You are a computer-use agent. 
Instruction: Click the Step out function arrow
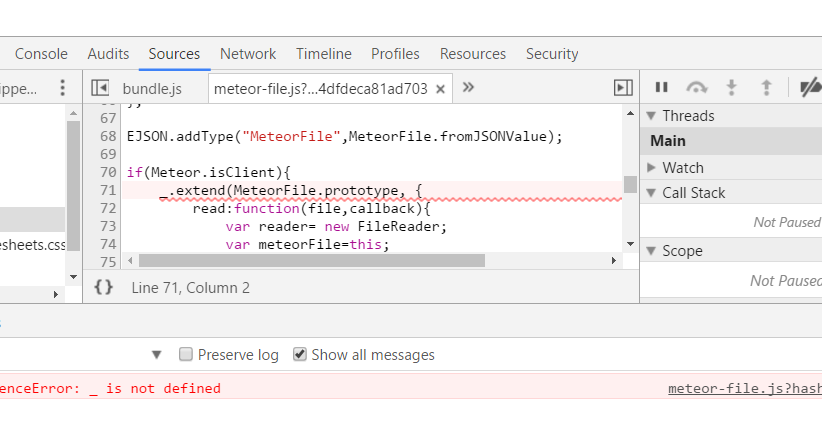pos(766,87)
